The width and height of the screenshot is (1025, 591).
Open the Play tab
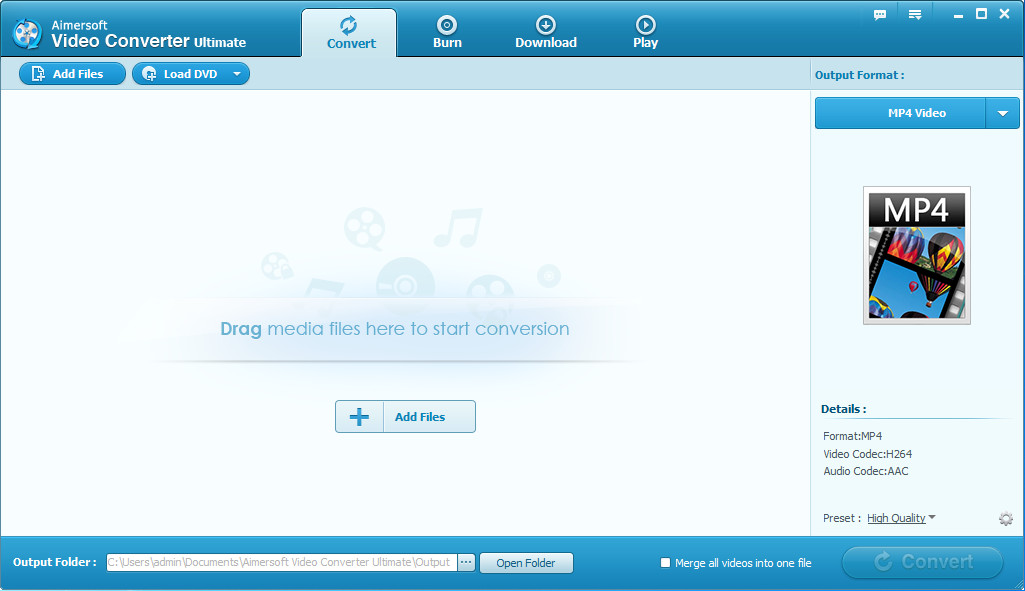click(645, 33)
